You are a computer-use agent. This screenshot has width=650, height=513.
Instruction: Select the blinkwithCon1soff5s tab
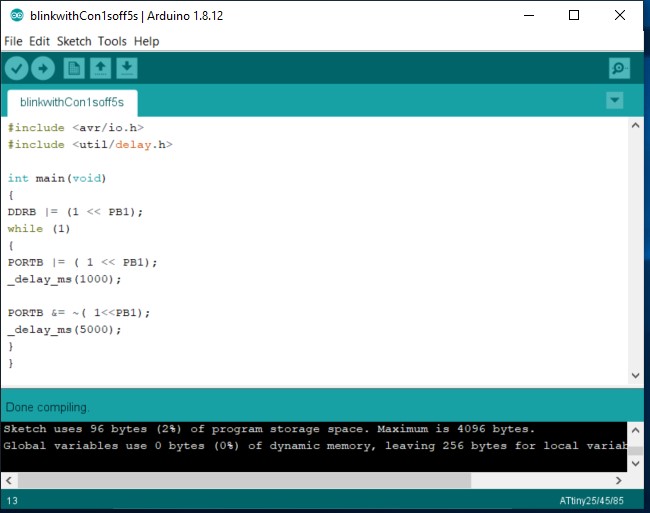(72, 102)
